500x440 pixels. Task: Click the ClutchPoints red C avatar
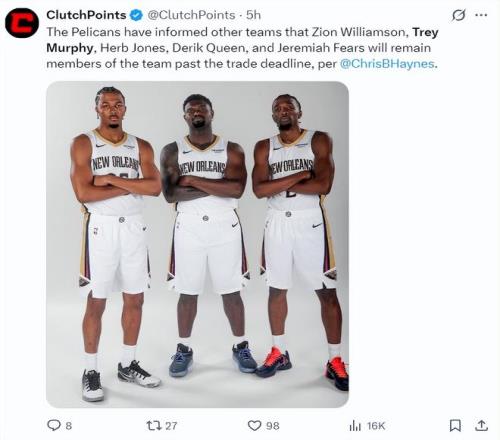pyautogui.click(x=22, y=23)
